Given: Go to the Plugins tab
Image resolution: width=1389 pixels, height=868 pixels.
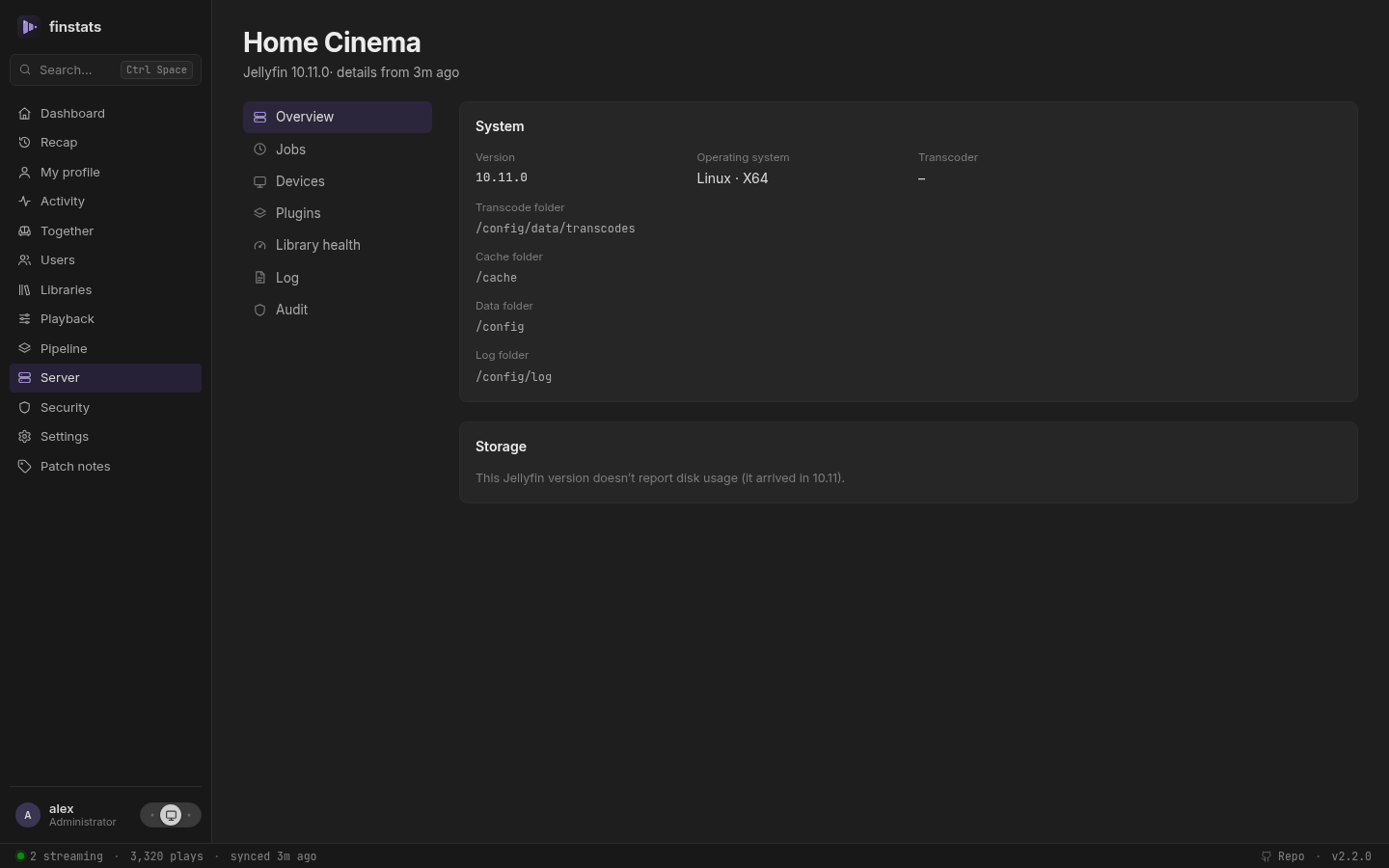Looking at the screenshot, I should click(338, 213).
